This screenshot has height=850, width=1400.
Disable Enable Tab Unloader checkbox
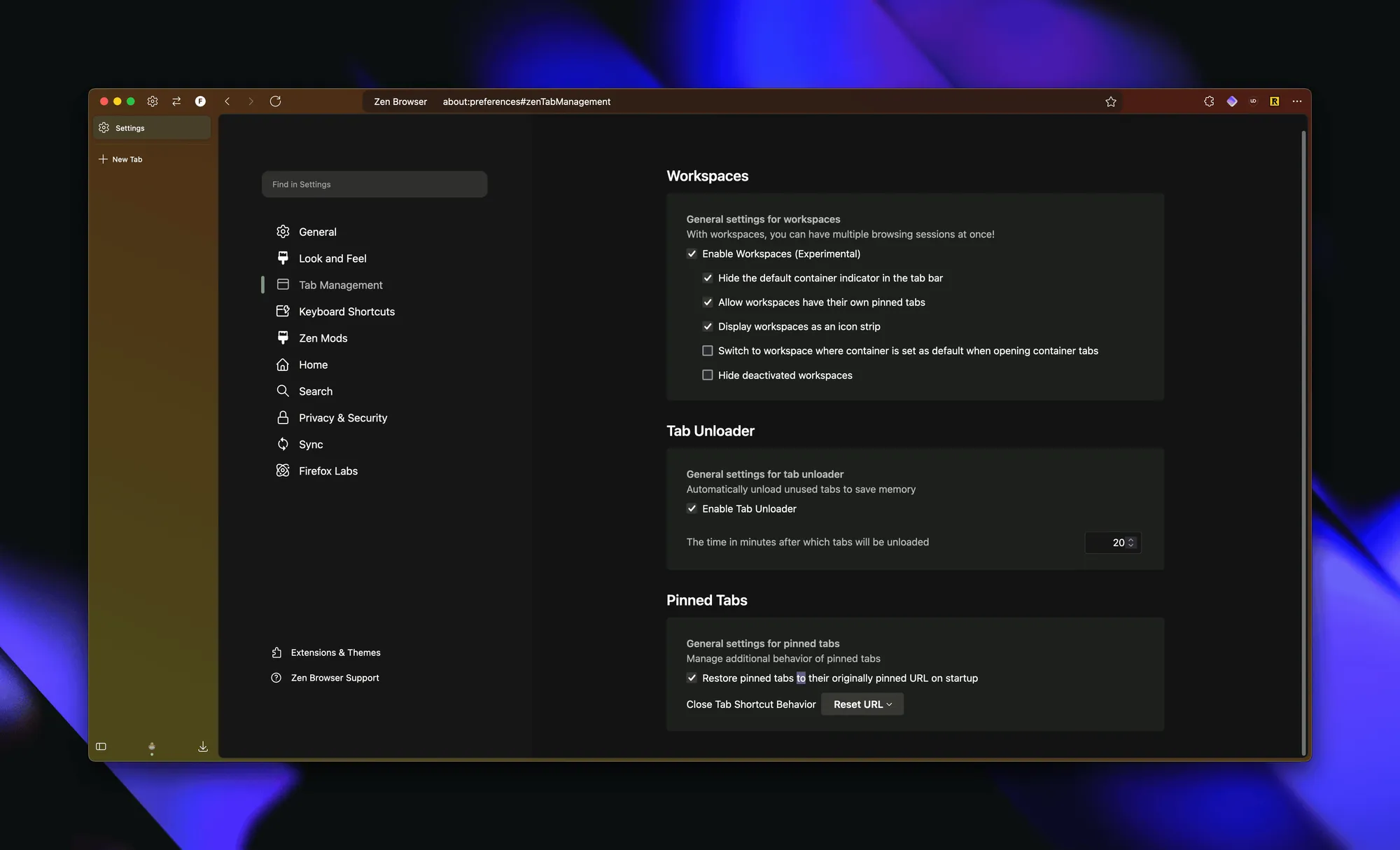tap(692, 509)
